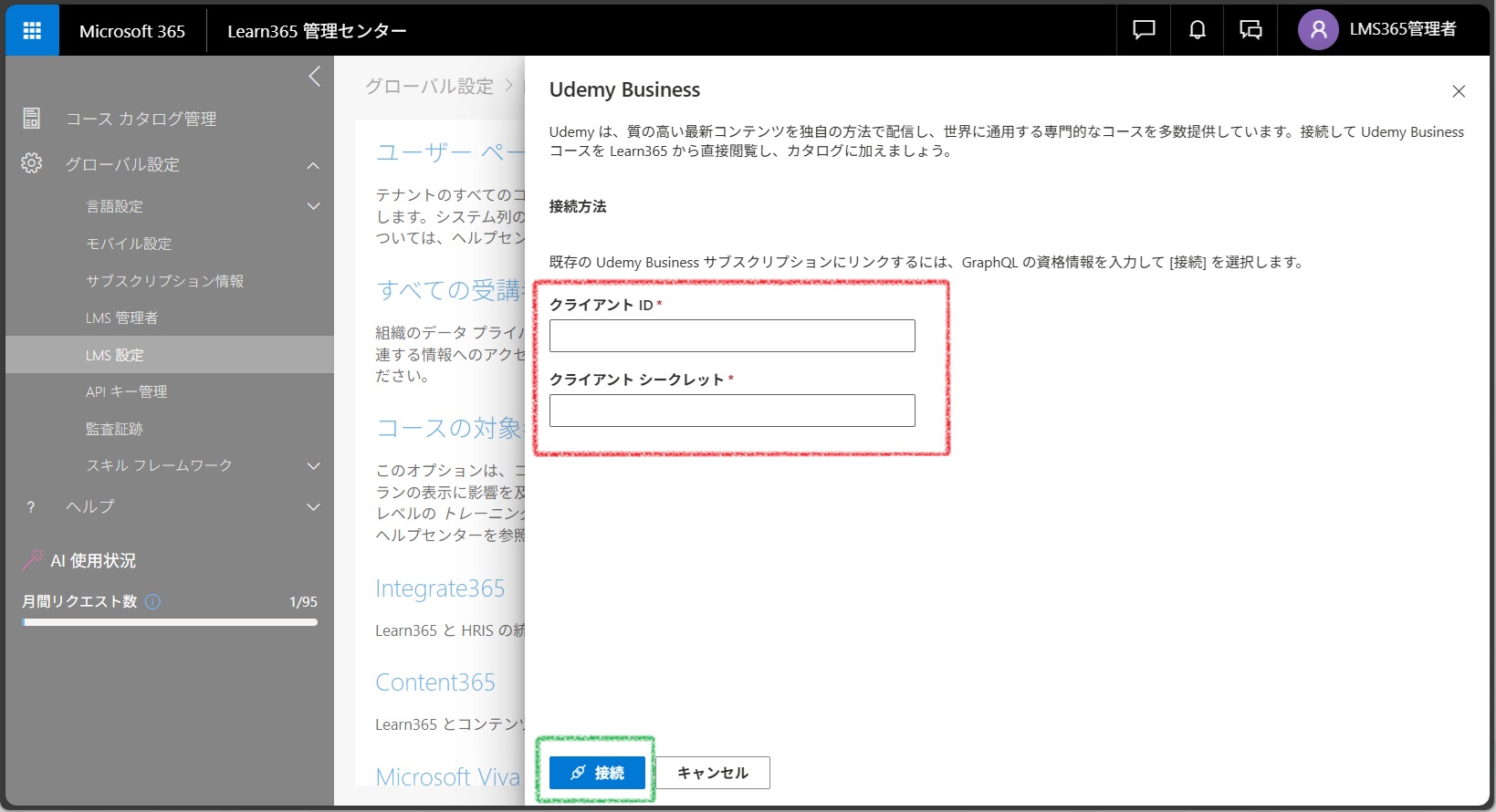Image resolution: width=1496 pixels, height=812 pixels.
Task: Expand the ヘルプ section chevron
Action: coord(314,507)
